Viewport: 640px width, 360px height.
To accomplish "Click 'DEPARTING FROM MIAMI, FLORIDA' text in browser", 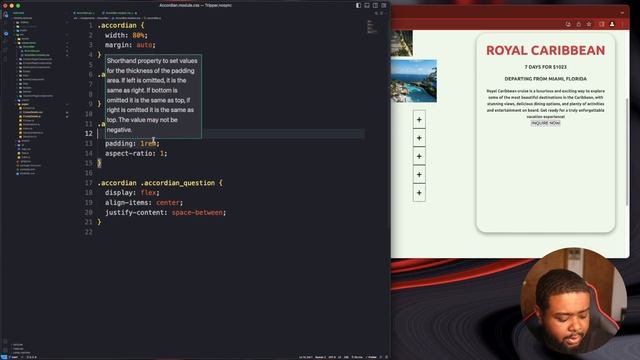I will coord(545,79).
